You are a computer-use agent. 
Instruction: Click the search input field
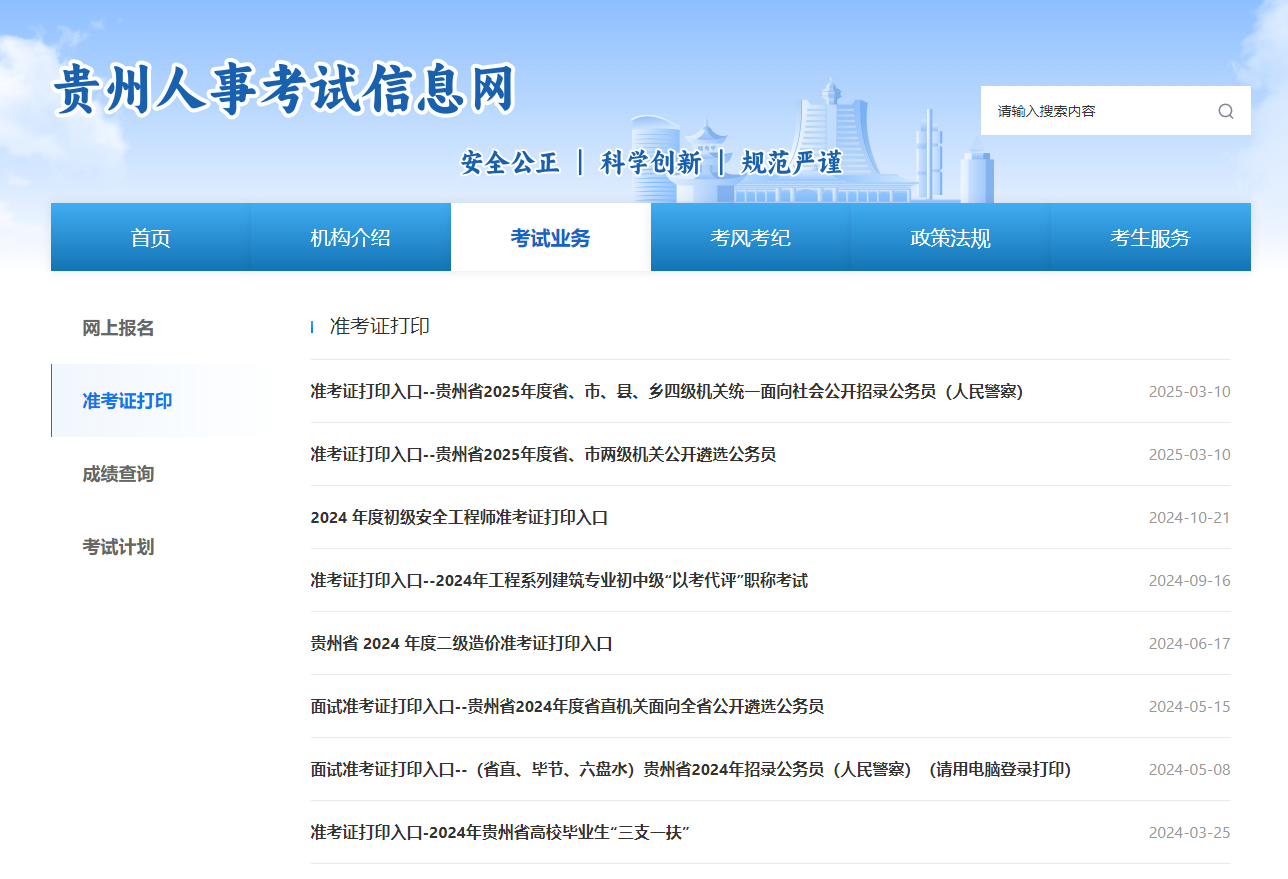coord(1095,111)
